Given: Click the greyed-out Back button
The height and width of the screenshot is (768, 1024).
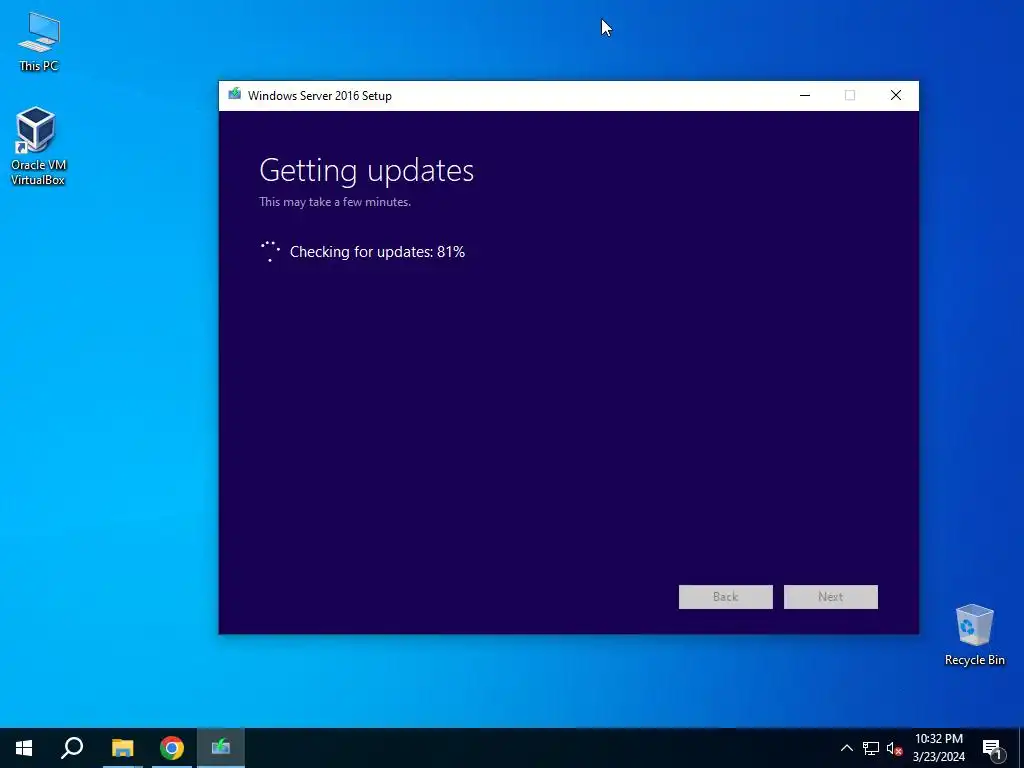Looking at the screenshot, I should 726,597.
